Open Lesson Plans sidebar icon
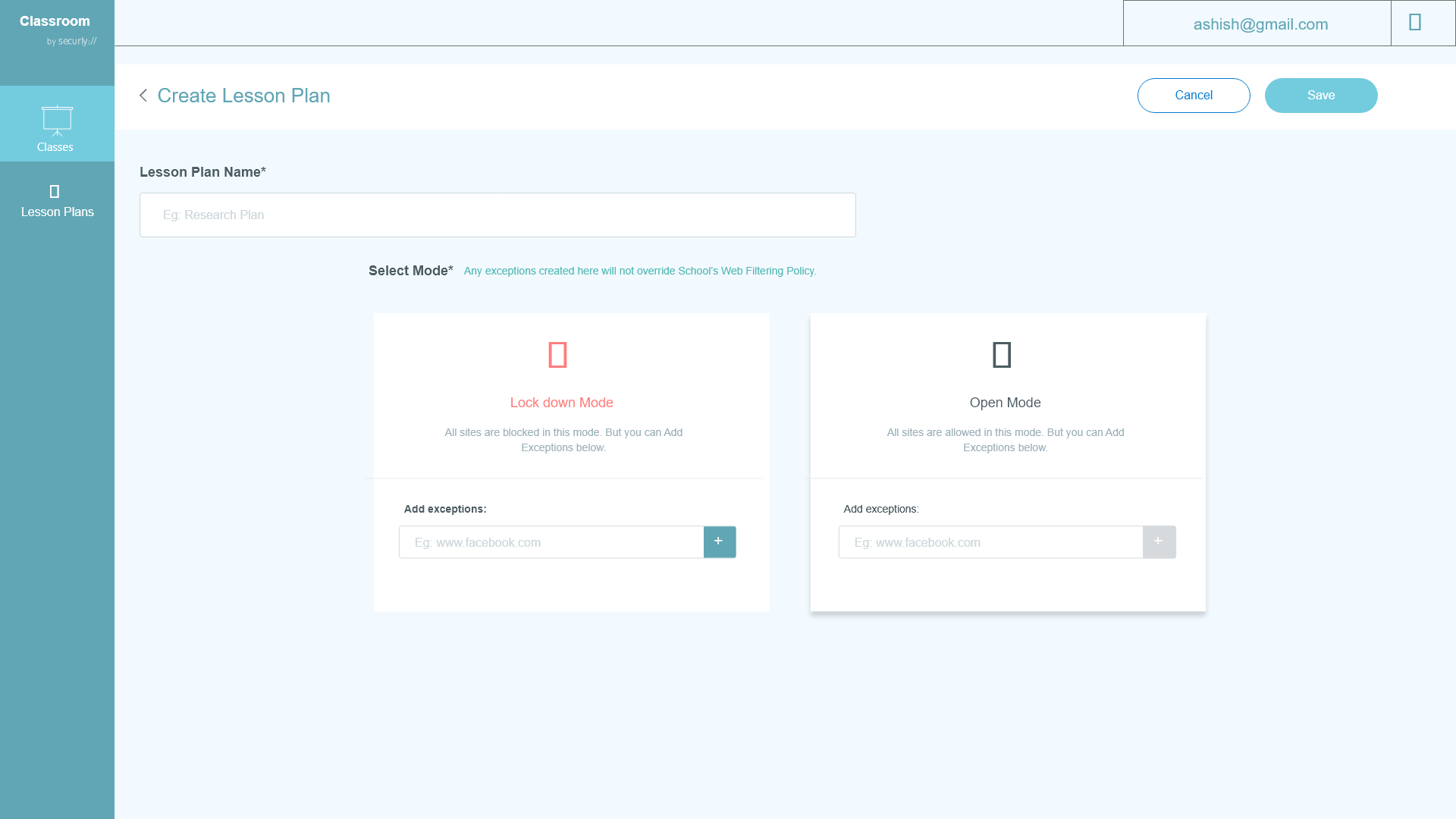1456x819 pixels. (54, 191)
